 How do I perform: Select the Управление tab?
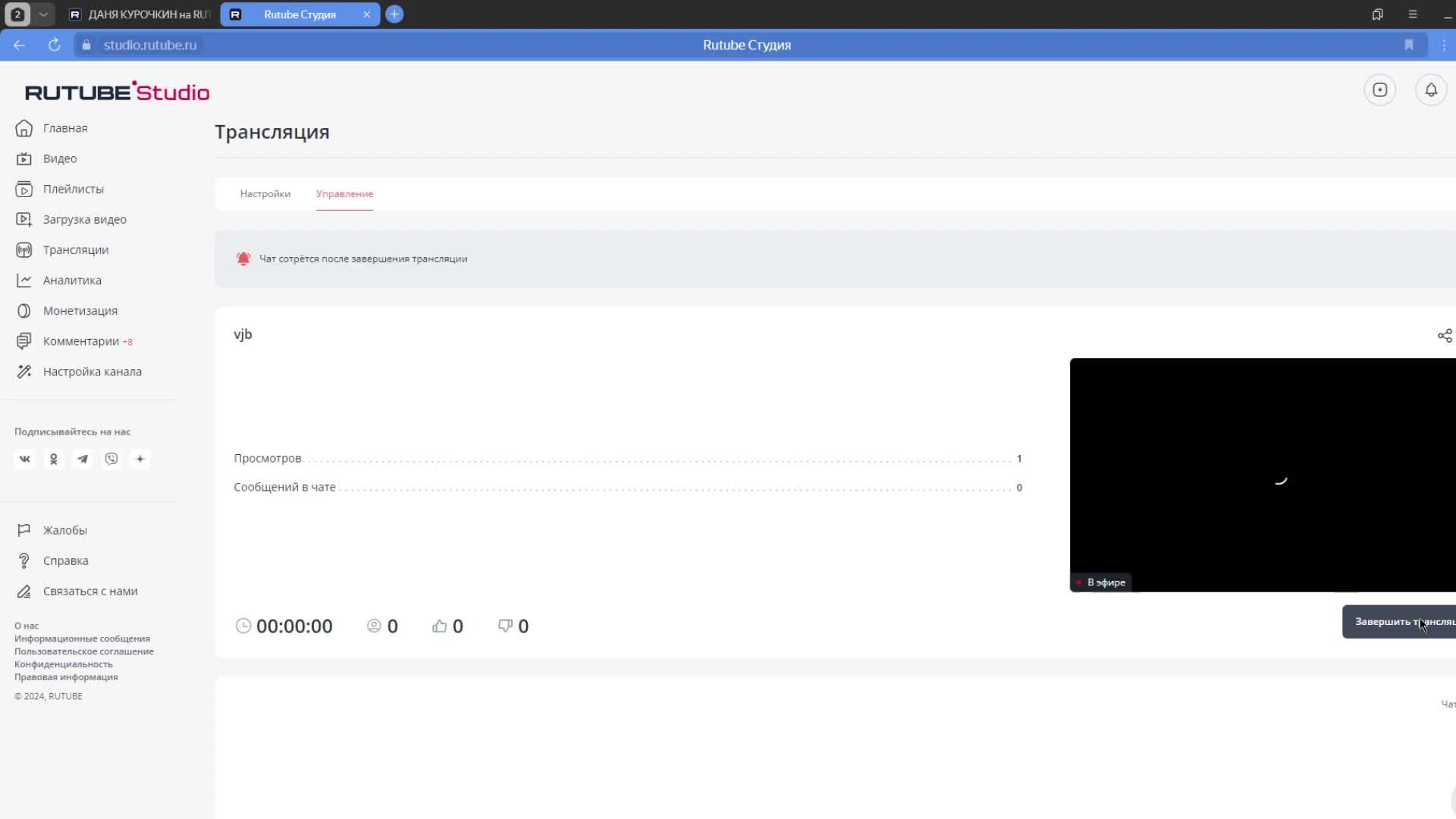pyautogui.click(x=344, y=193)
